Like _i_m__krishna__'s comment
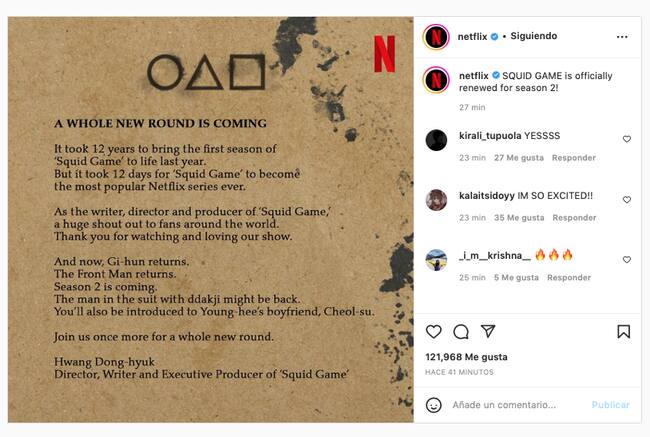Viewport: 650px width, 437px height. click(627, 259)
